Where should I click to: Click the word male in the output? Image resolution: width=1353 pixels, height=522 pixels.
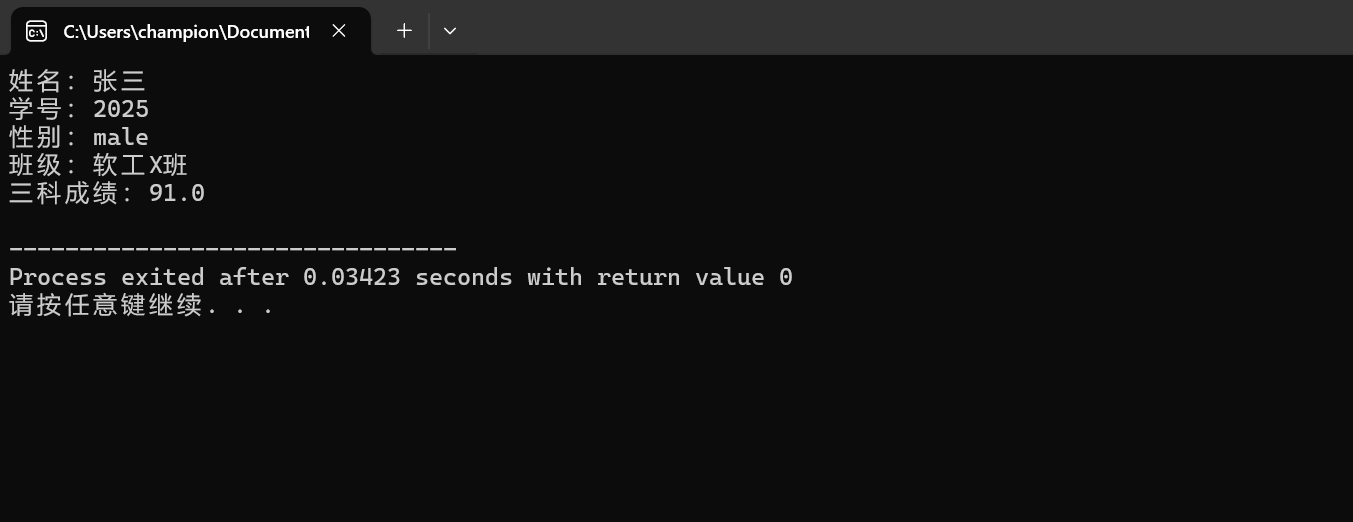tap(121, 137)
